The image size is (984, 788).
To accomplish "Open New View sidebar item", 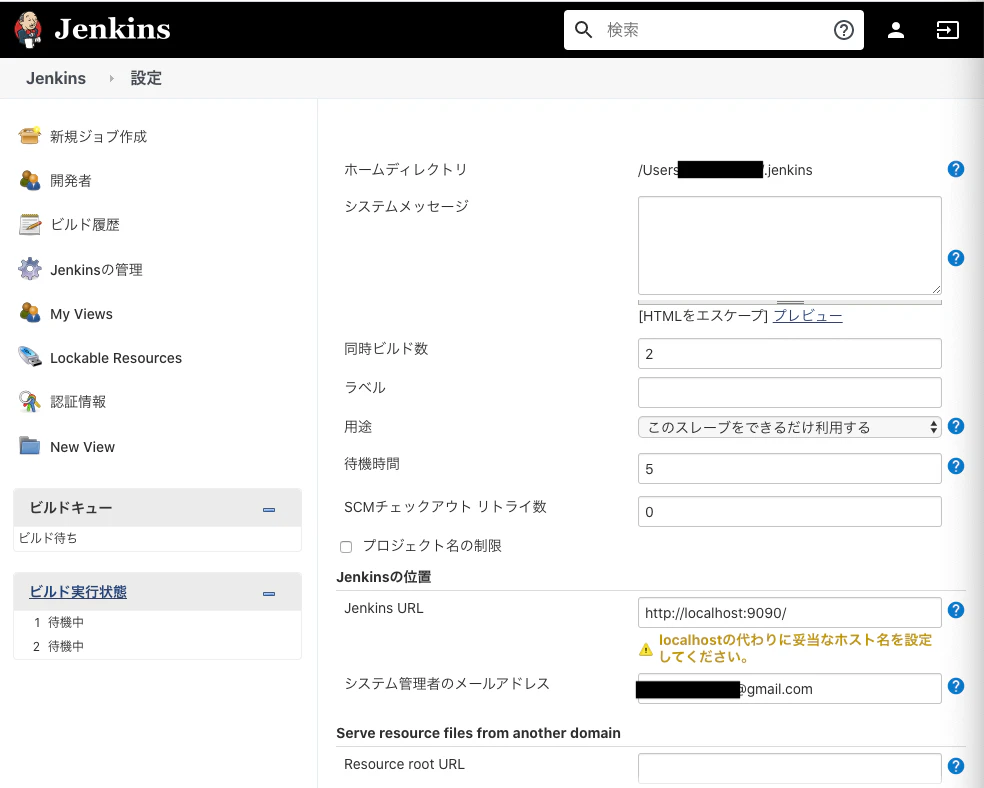I will point(82,447).
